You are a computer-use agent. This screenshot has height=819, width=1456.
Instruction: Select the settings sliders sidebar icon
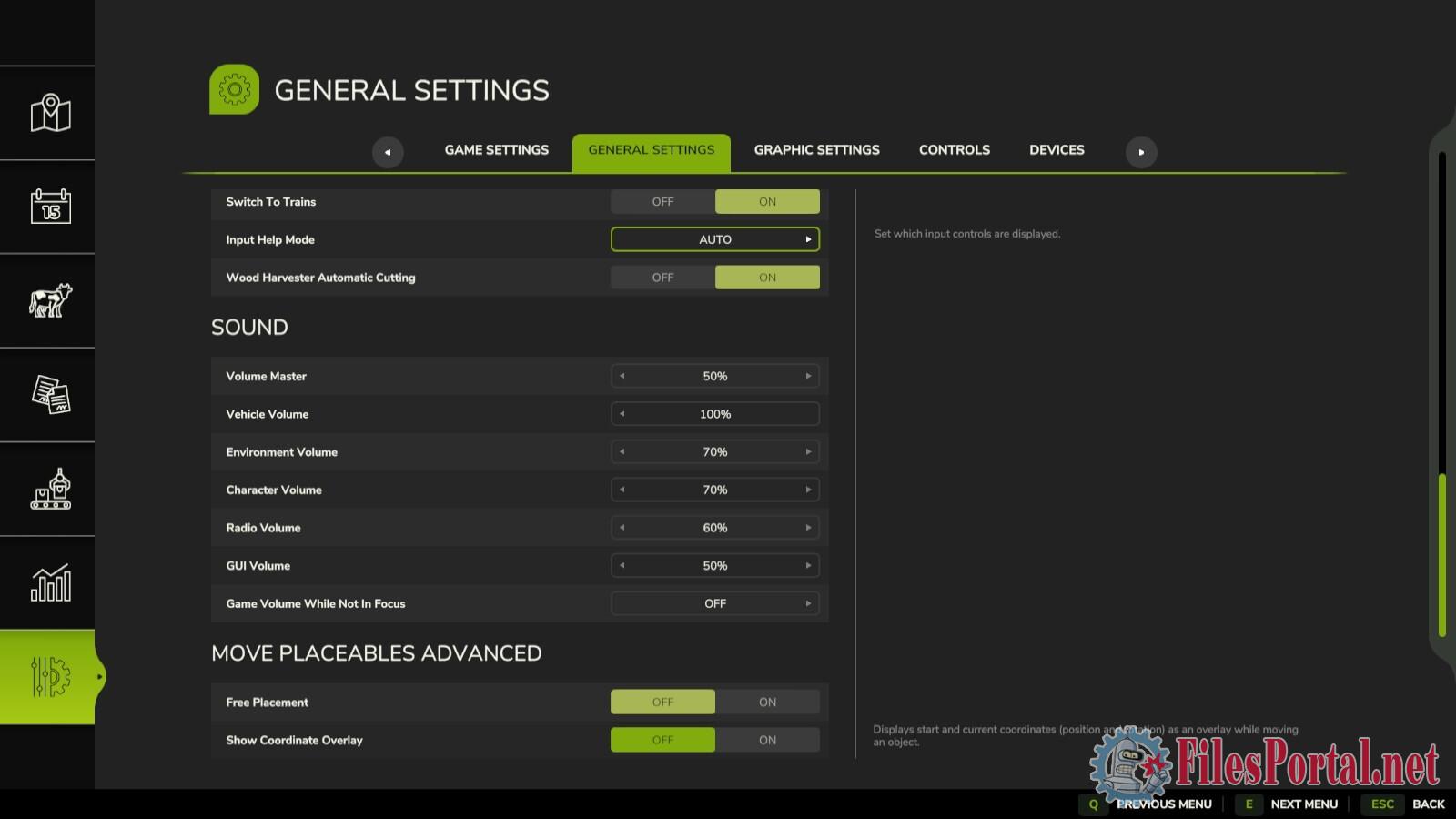[50, 677]
